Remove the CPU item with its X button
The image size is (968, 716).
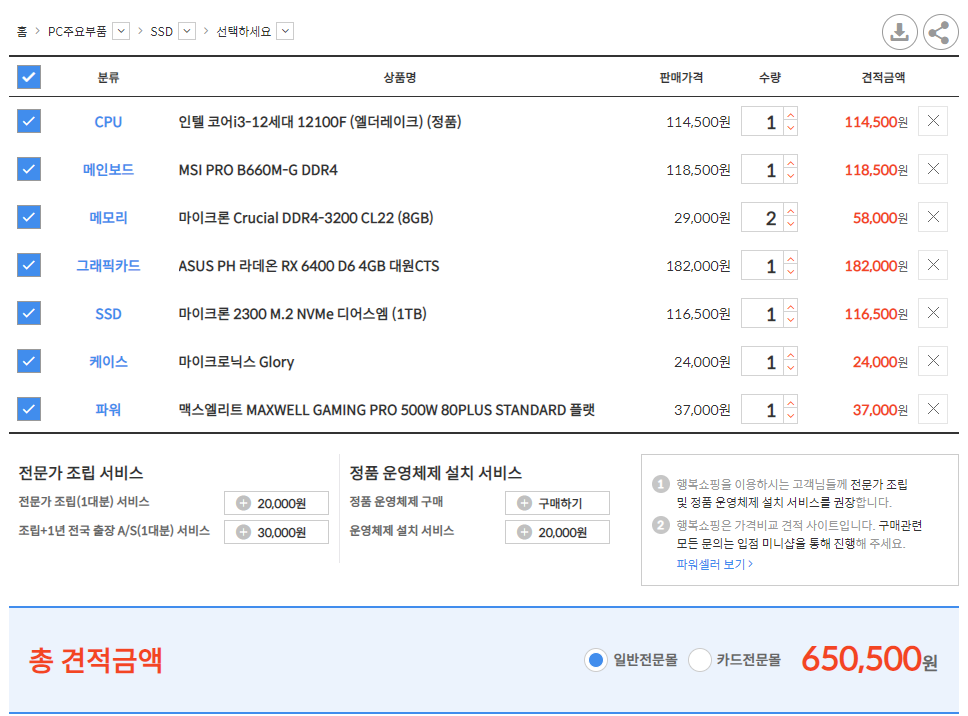coord(933,121)
